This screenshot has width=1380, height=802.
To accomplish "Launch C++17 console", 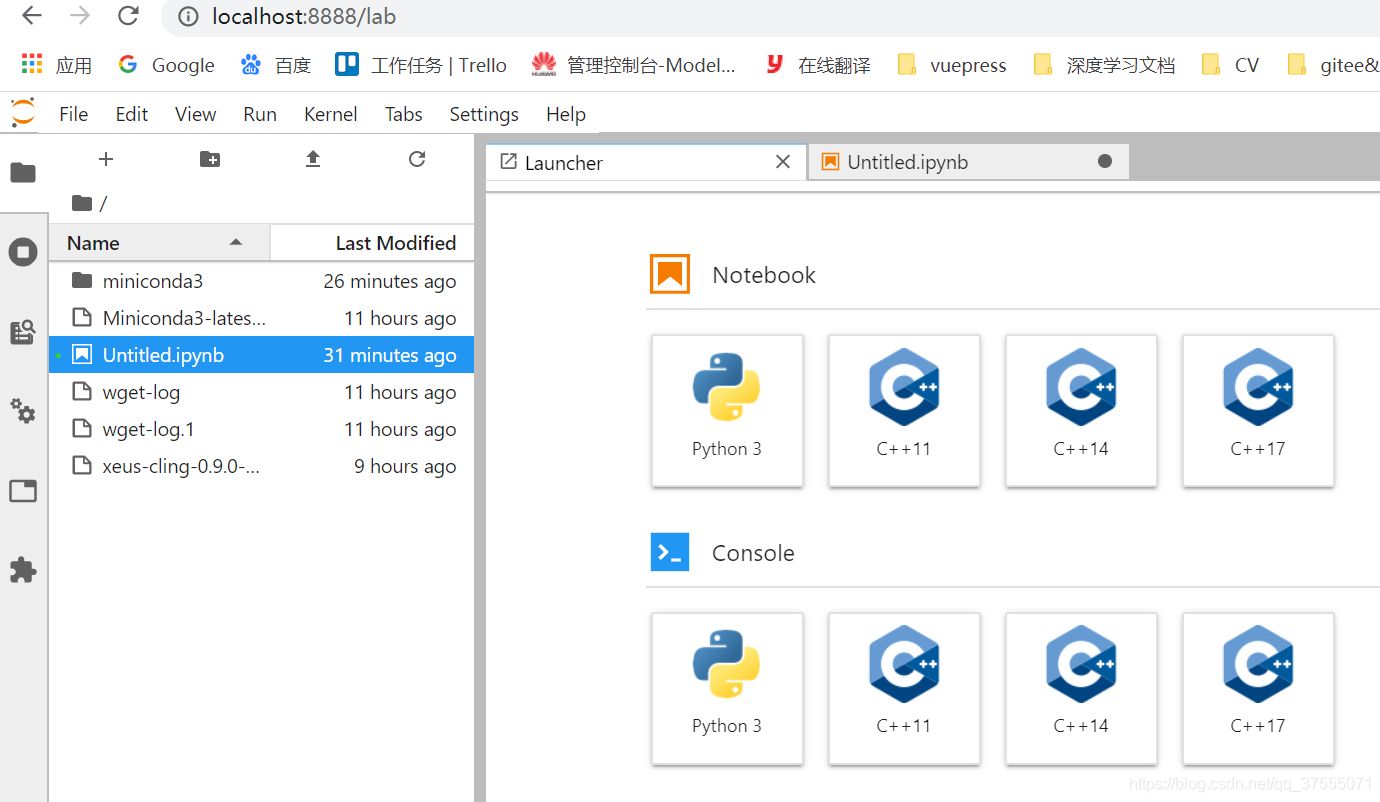I will (x=1258, y=688).
